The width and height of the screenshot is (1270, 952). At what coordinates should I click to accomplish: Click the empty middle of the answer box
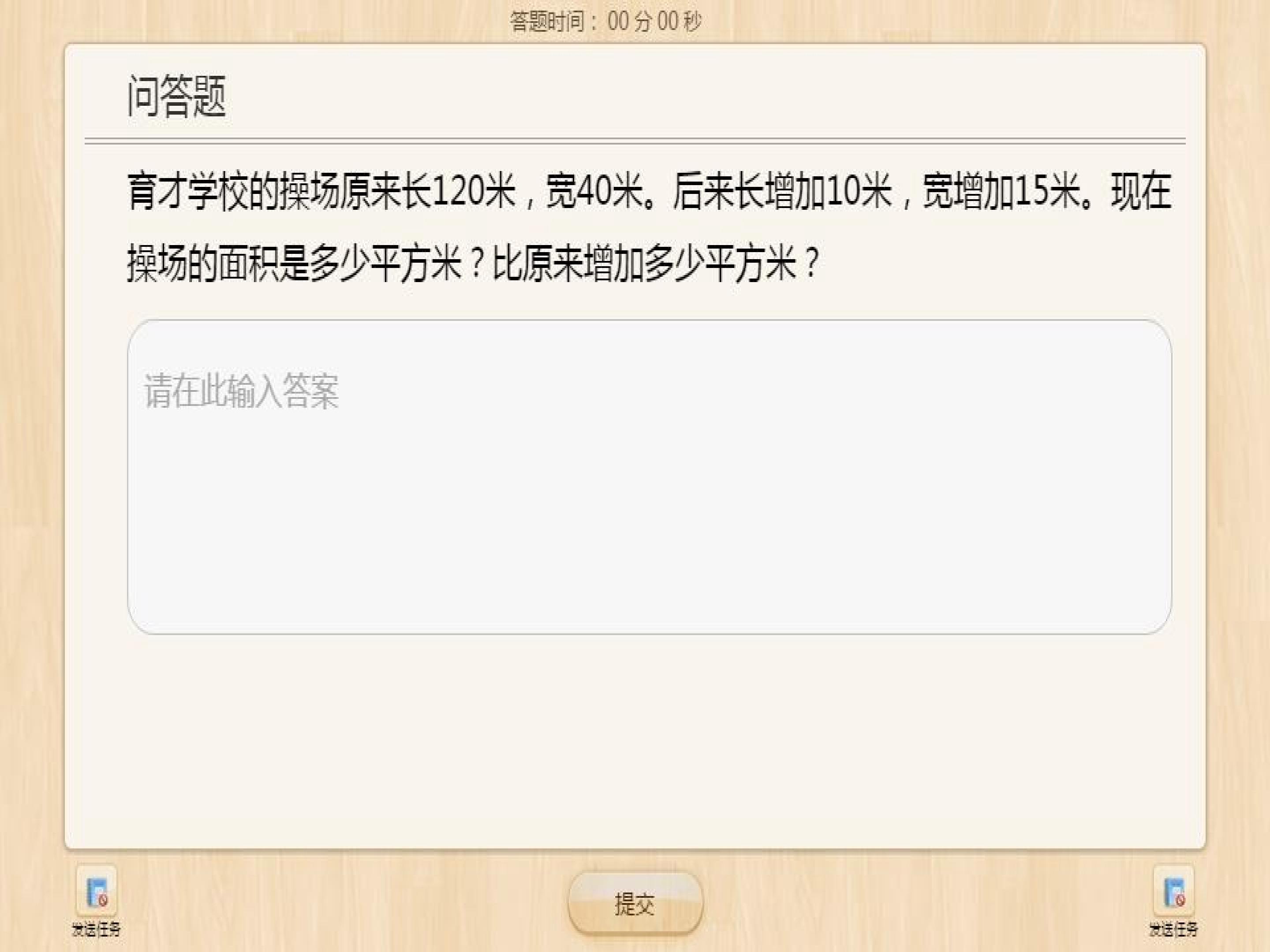pos(650,505)
